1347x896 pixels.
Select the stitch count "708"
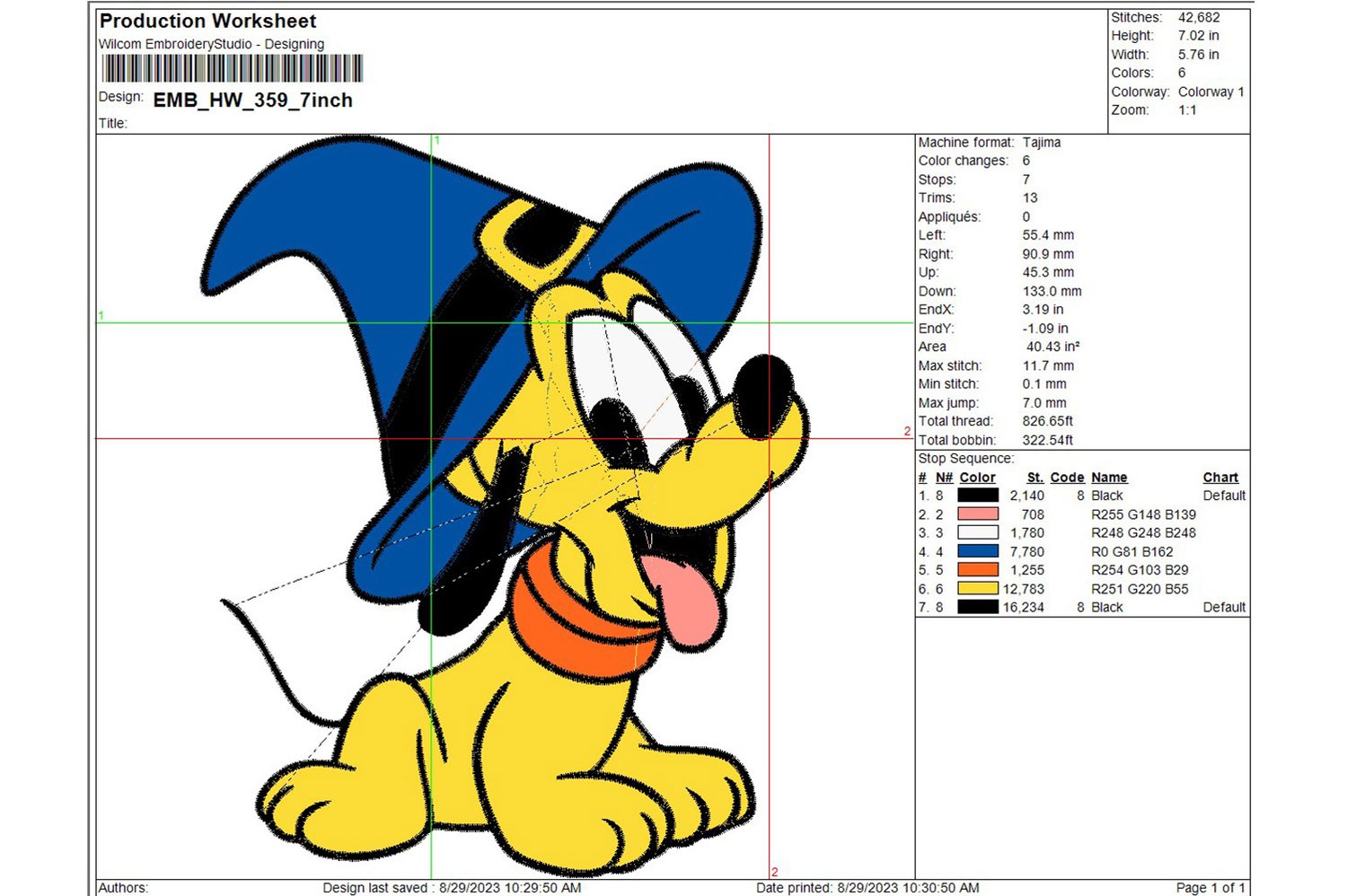pyautogui.click(x=1033, y=514)
